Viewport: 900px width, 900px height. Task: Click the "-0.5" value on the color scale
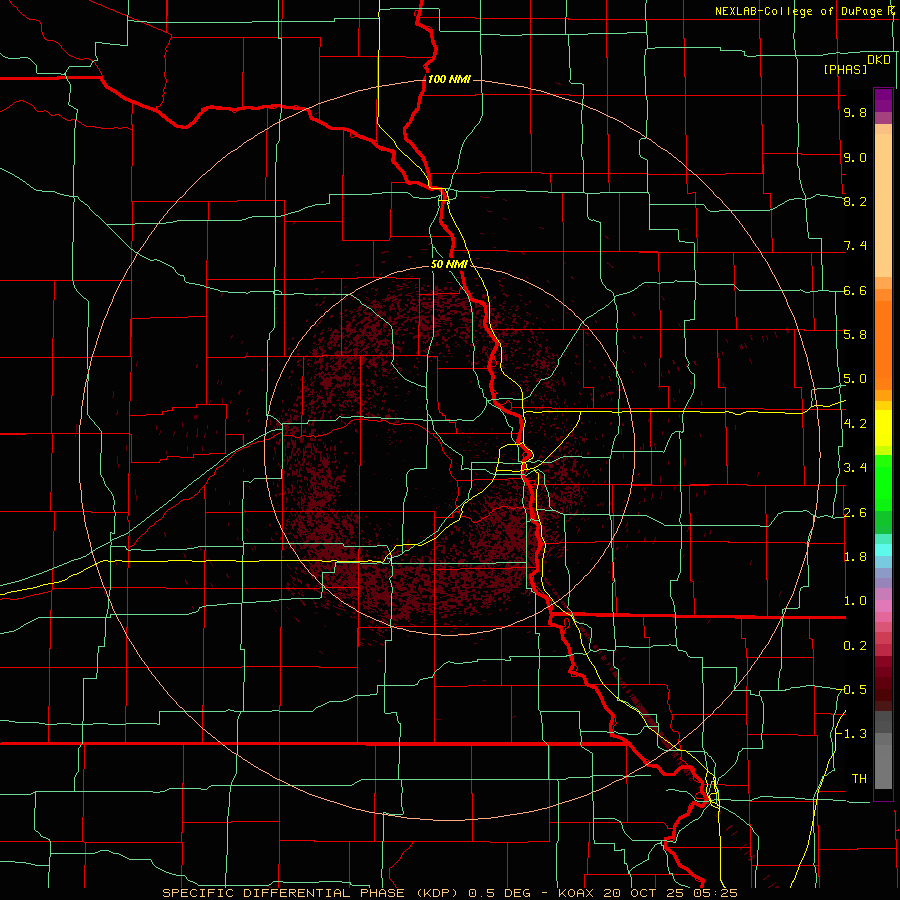click(x=852, y=689)
